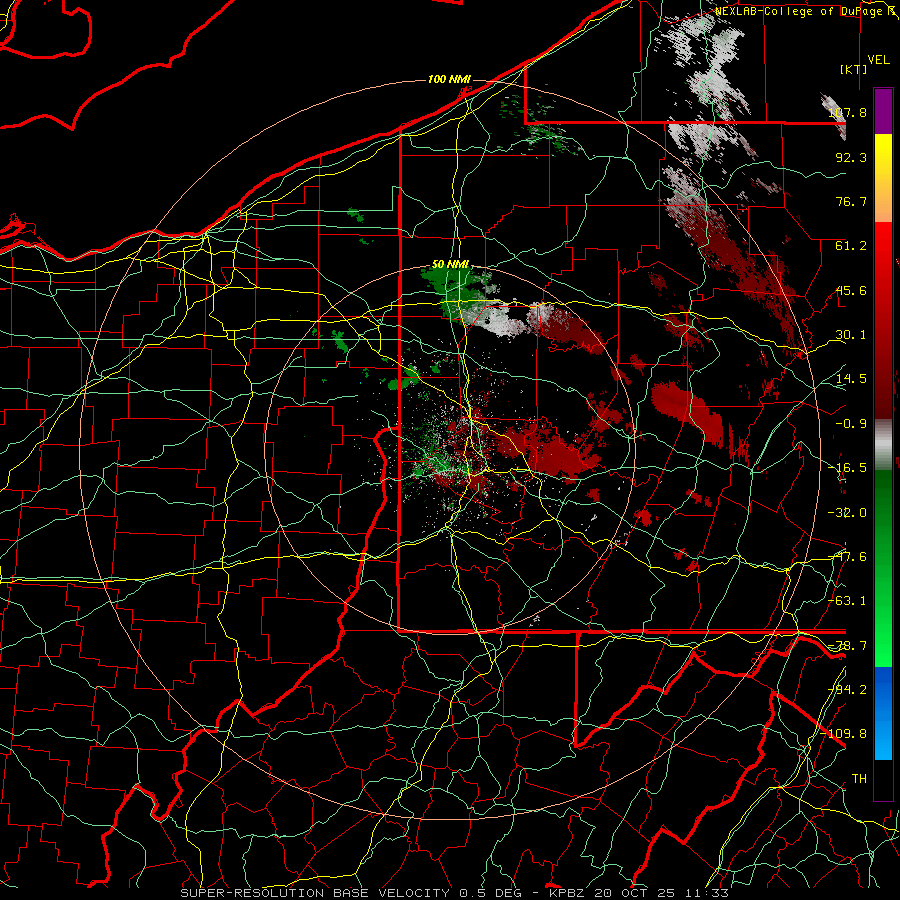Click the 50 NMI range ring label
This screenshot has width=900, height=900.
pyautogui.click(x=451, y=265)
